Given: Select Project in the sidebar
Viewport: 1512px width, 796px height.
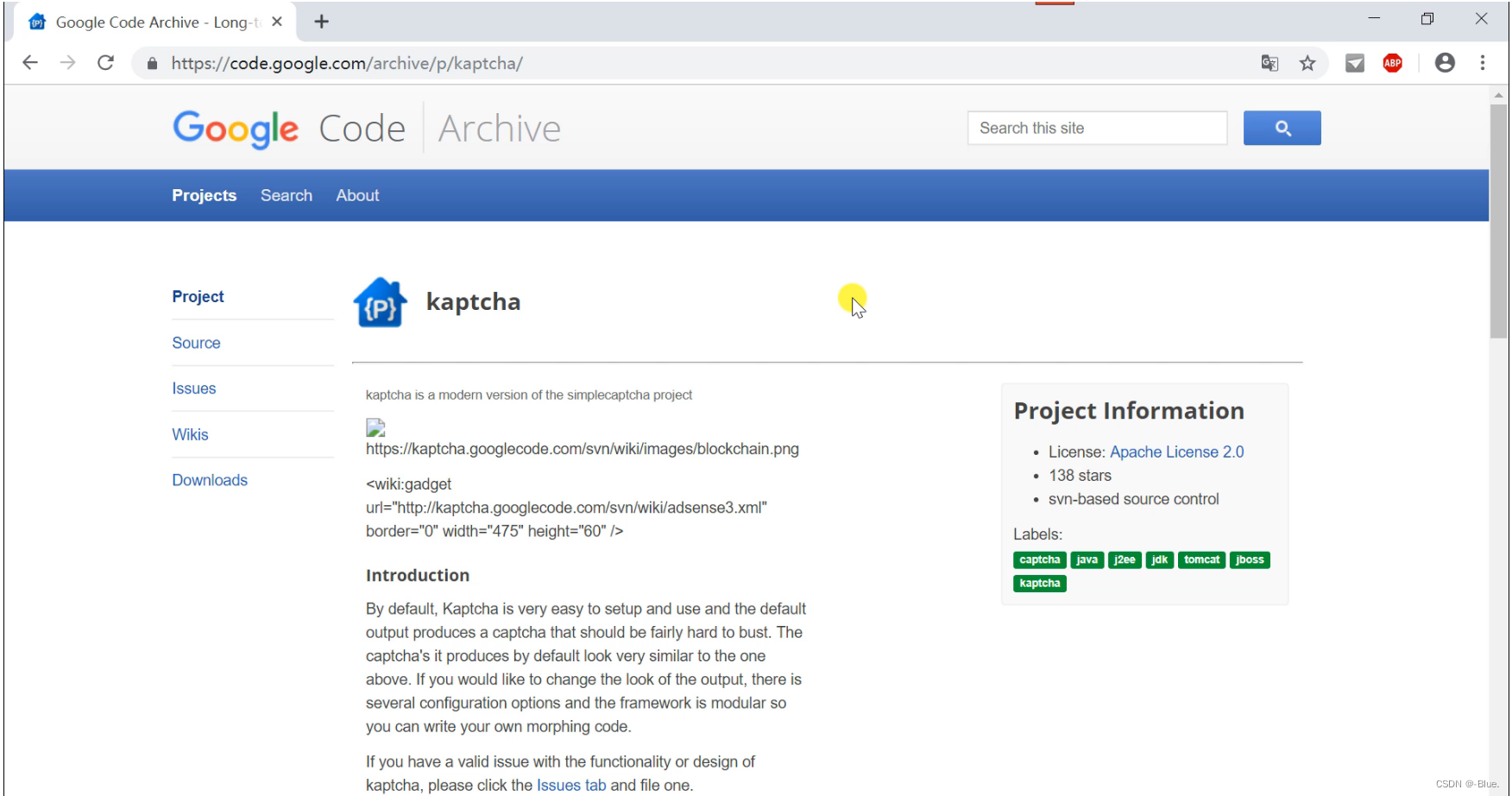Looking at the screenshot, I should [198, 296].
